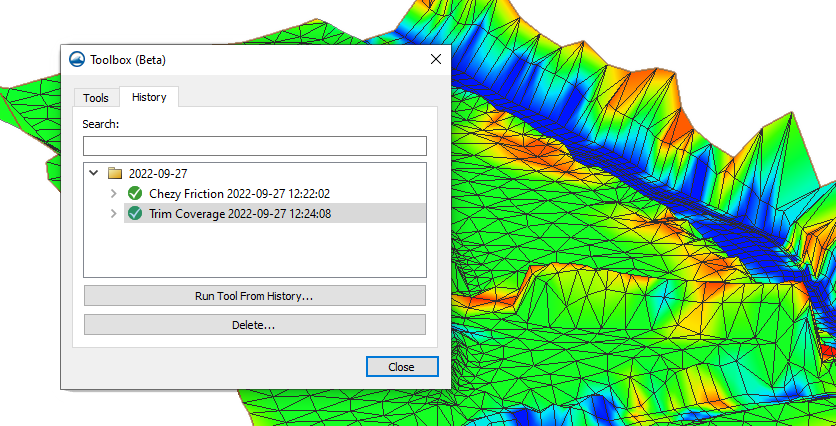
Task: Click the green checkmark beside Trim Coverage
Action: (135, 213)
